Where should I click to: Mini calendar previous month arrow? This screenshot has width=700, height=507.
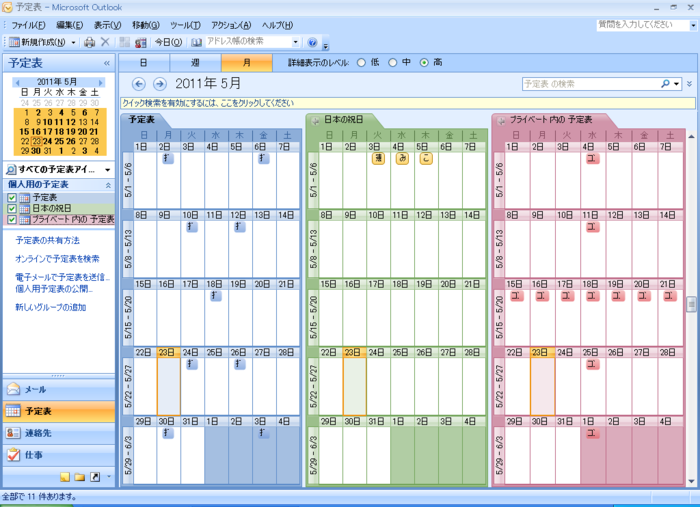pyautogui.click(x=17, y=83)
